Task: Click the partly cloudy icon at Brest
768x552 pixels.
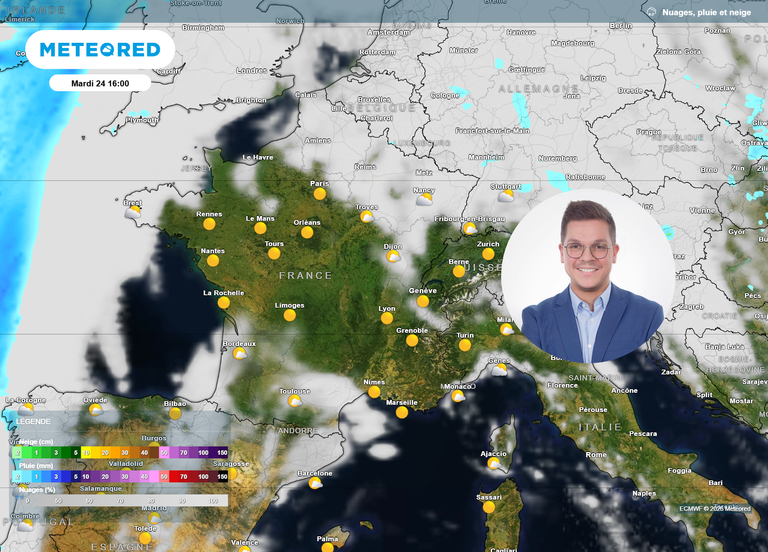Action: pos(132,212)
